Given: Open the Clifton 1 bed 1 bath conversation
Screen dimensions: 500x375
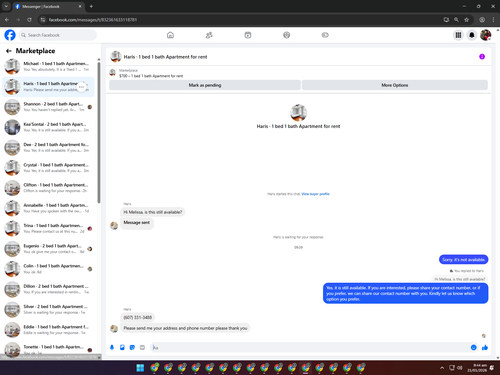Looking at the screenshot, I should 48,188.
